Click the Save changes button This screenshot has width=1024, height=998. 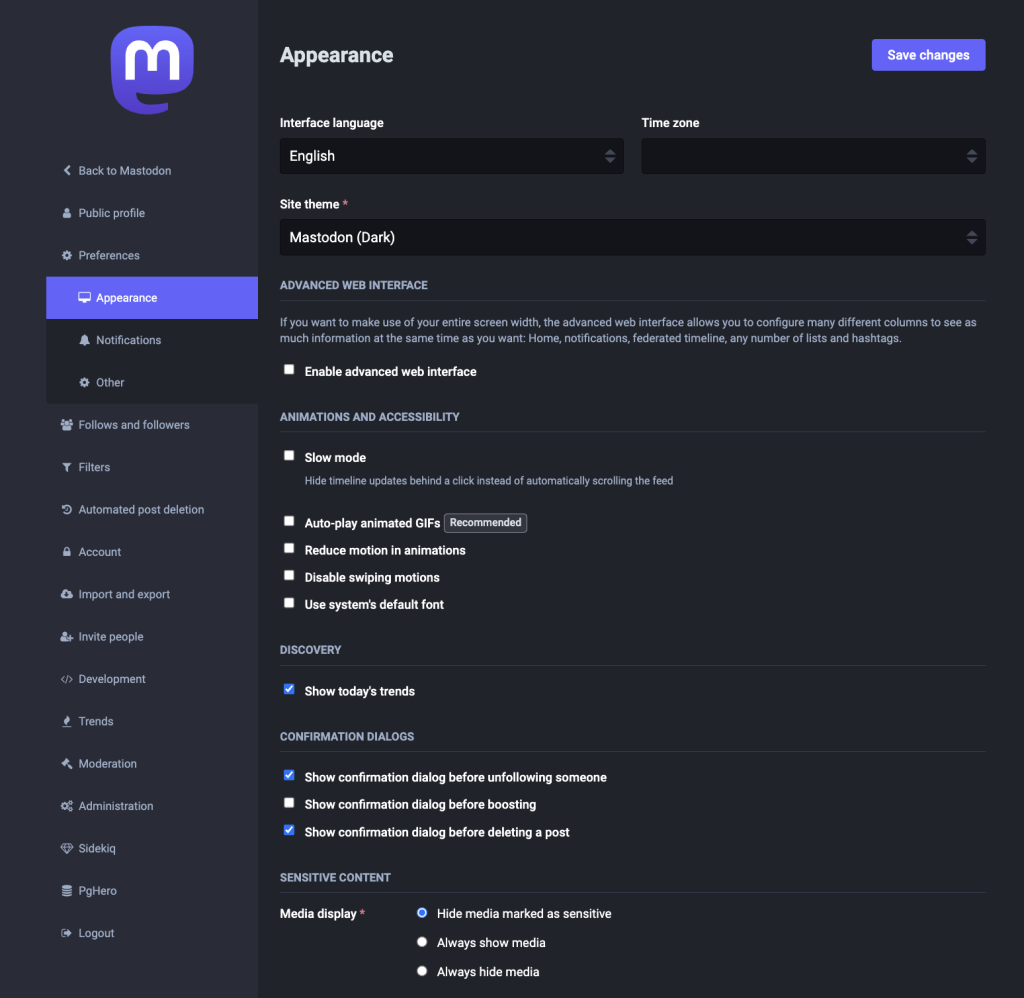coord(928,55)
